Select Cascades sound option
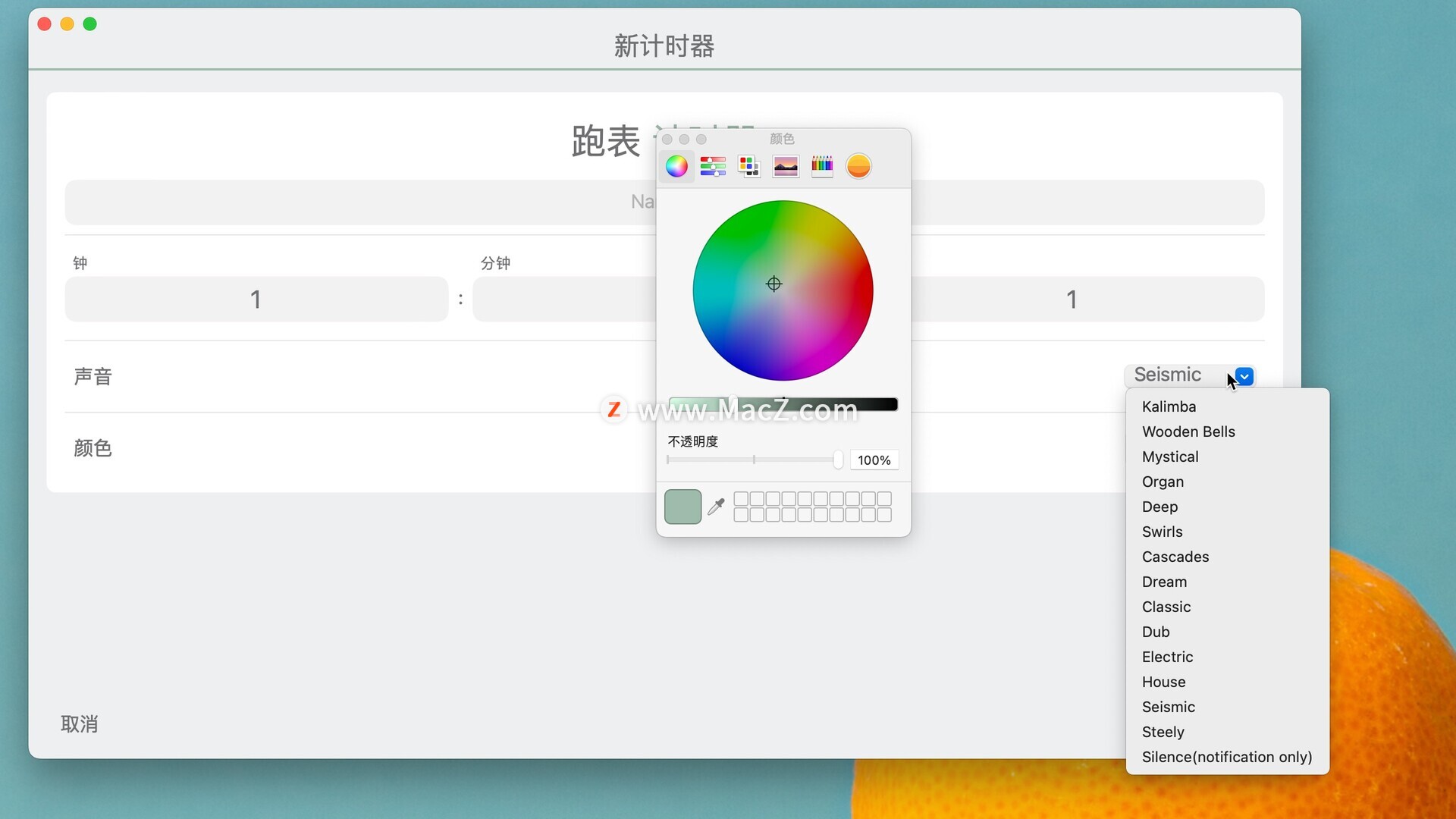The height and width of the screenshot is (819, 1456). click(1228, 557)
